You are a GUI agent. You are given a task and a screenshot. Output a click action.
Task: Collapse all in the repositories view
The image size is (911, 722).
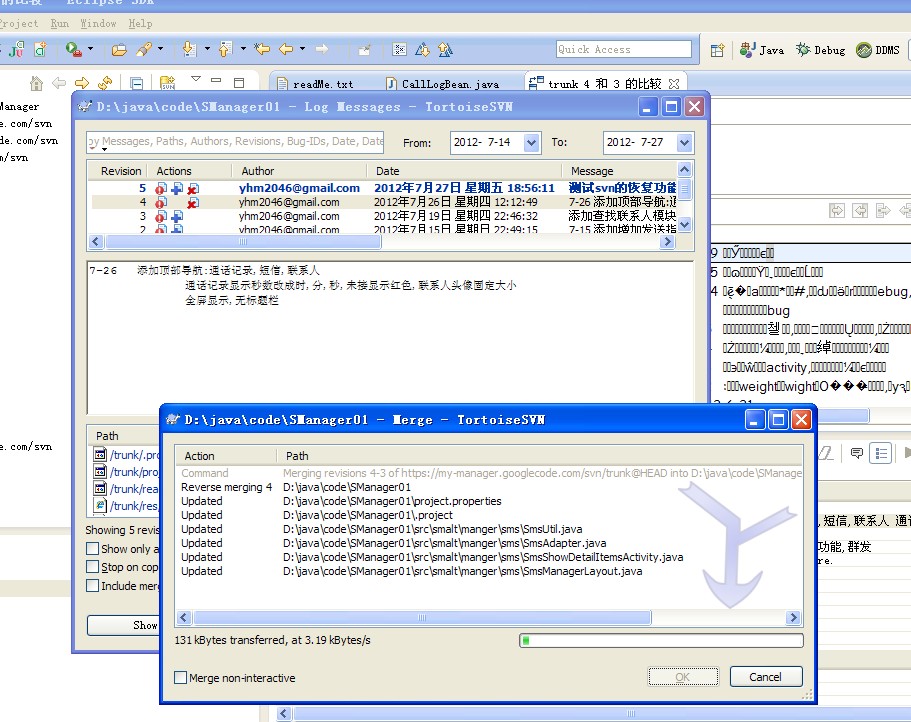[137, 84]
